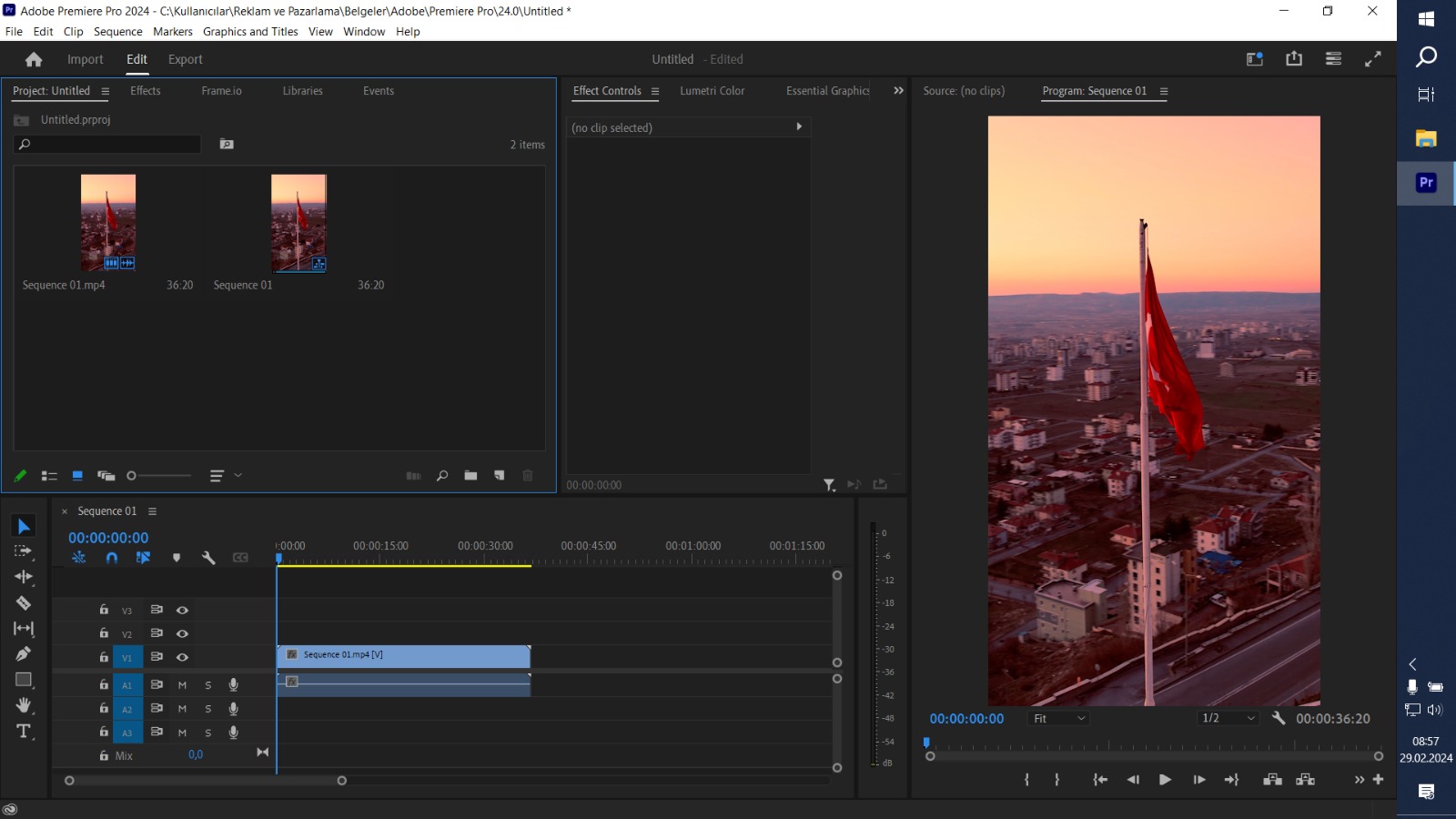This screenshot has width=1456, height=819.
Task: Select the Hand tool
Action: click(x=24, y=706)
